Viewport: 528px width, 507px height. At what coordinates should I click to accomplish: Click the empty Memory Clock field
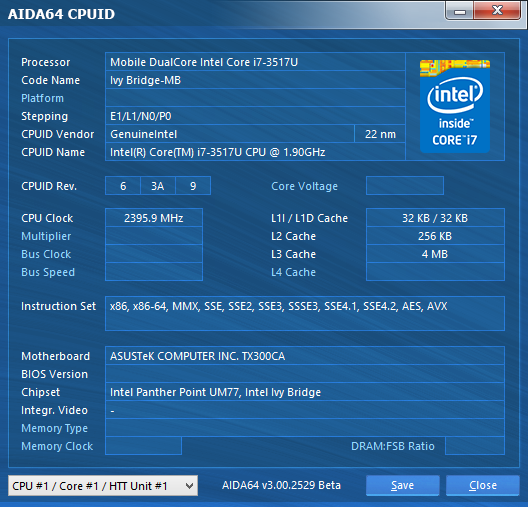(143, 446)
